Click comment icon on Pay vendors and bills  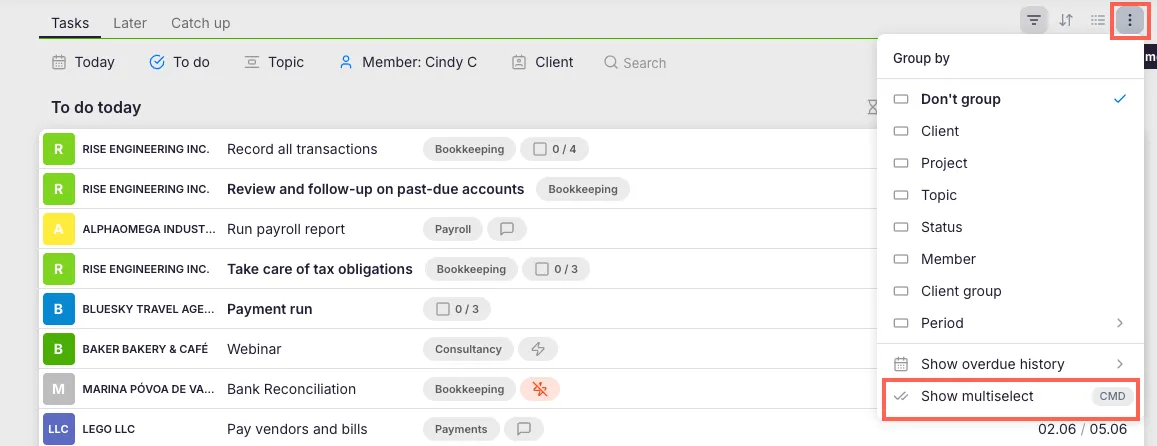pos(523,429)
